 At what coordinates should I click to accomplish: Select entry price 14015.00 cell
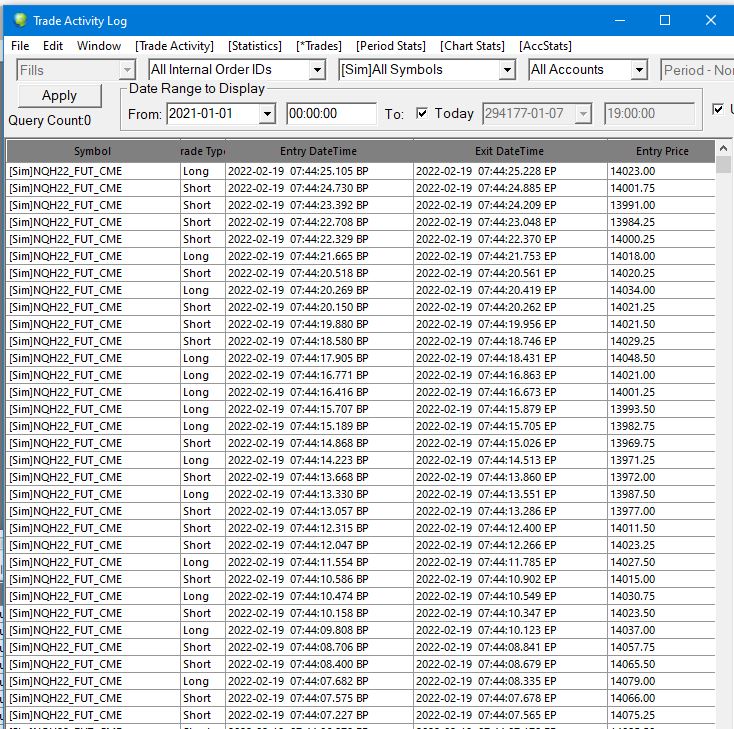[x=661, y=579]
